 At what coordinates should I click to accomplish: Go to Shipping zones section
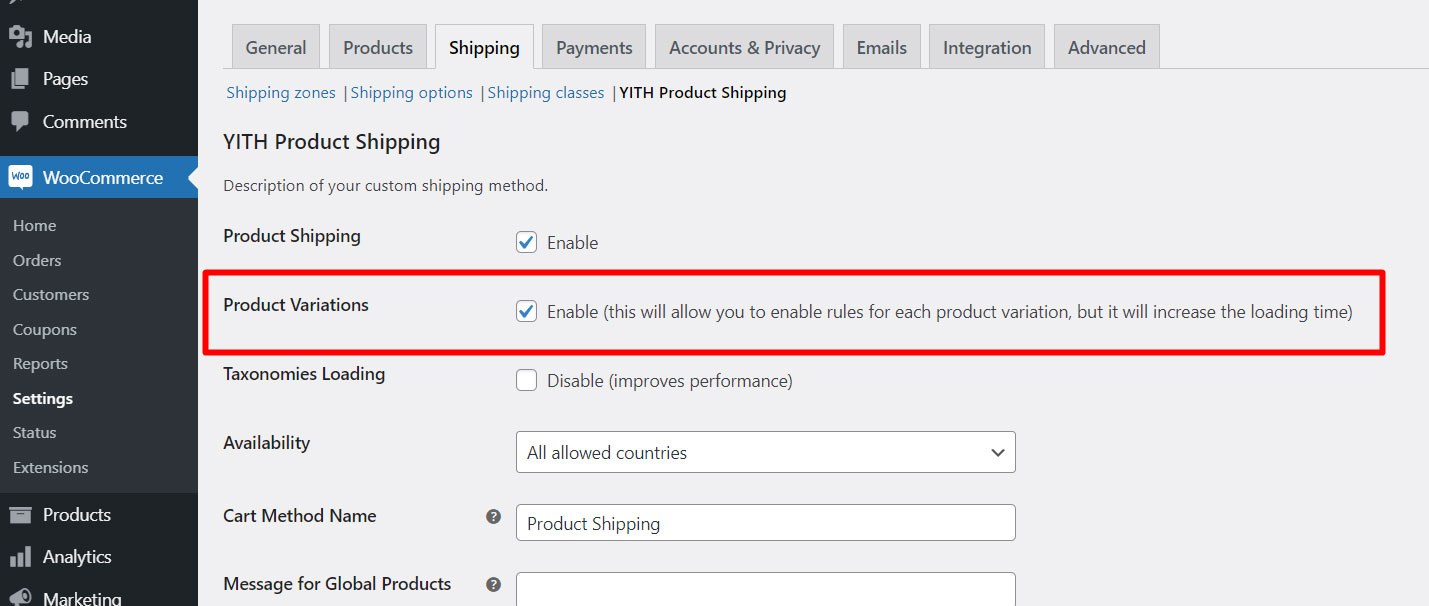point(281,93)
